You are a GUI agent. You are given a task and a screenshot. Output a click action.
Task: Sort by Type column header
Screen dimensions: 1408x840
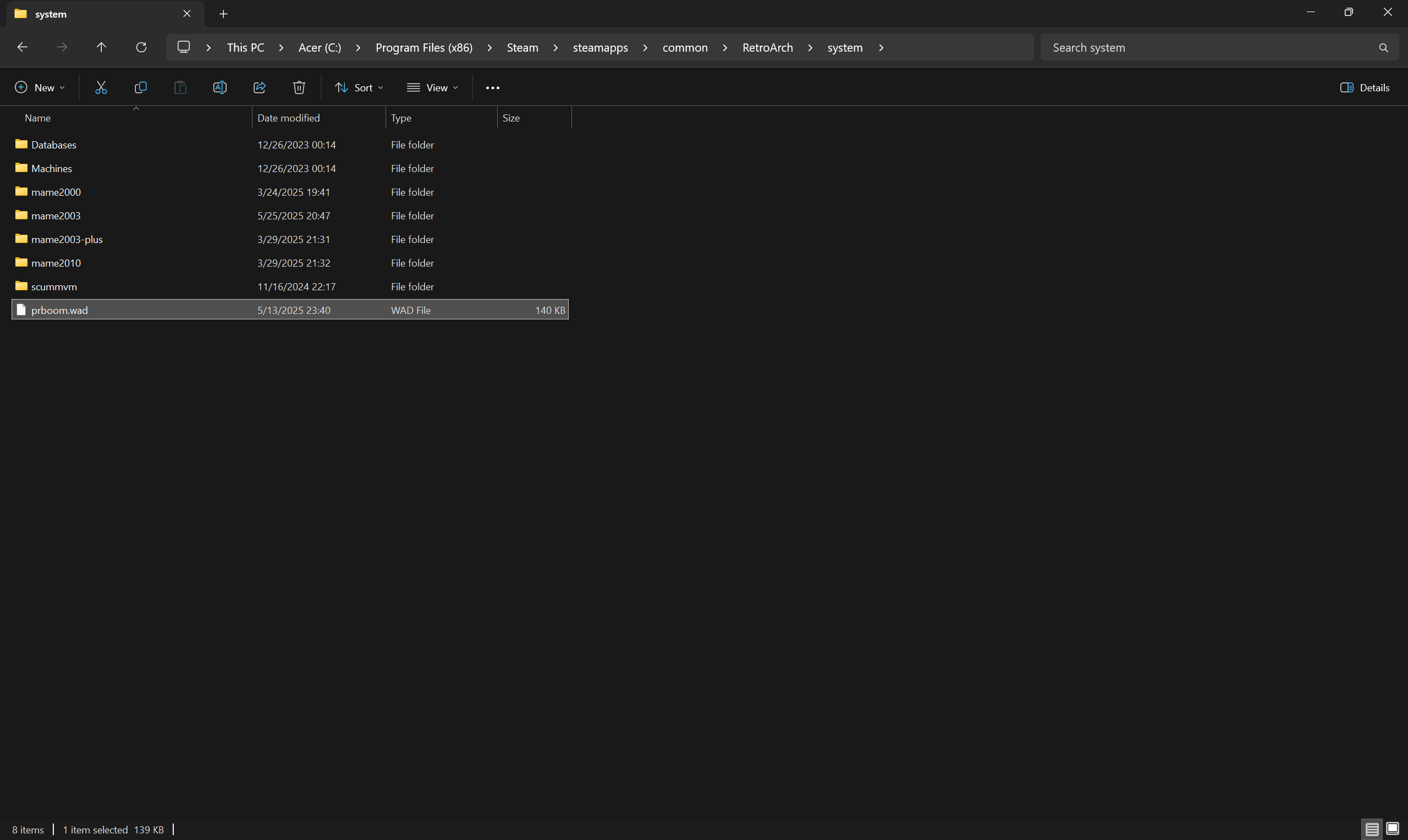coord(442,118)
